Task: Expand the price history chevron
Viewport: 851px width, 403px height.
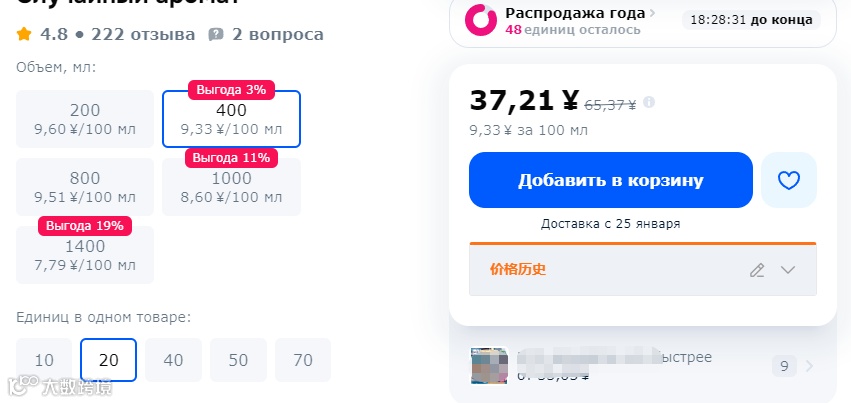Action: click(x=788, y=270)
